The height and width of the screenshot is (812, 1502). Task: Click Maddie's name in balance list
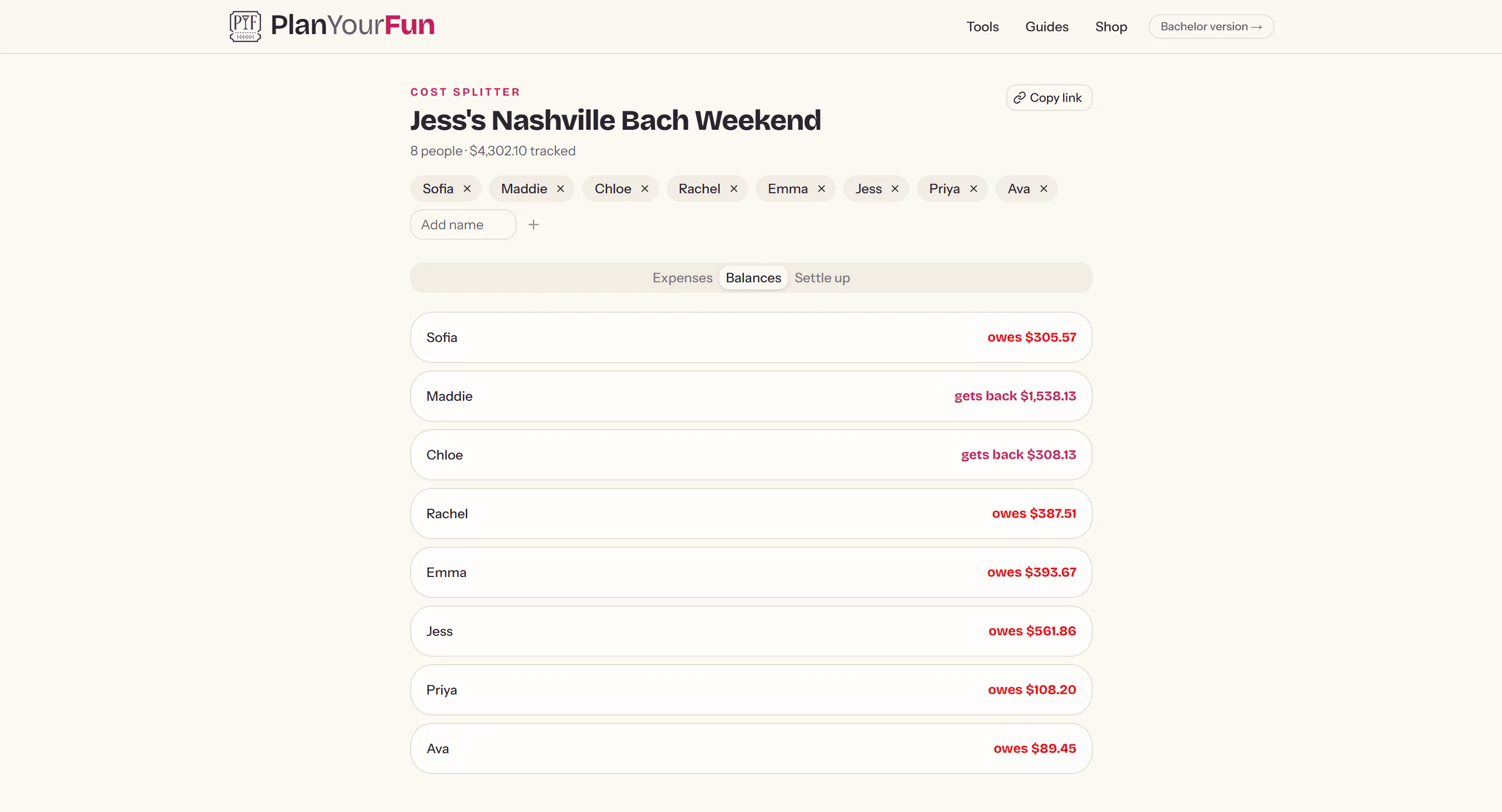coord(449,397)
